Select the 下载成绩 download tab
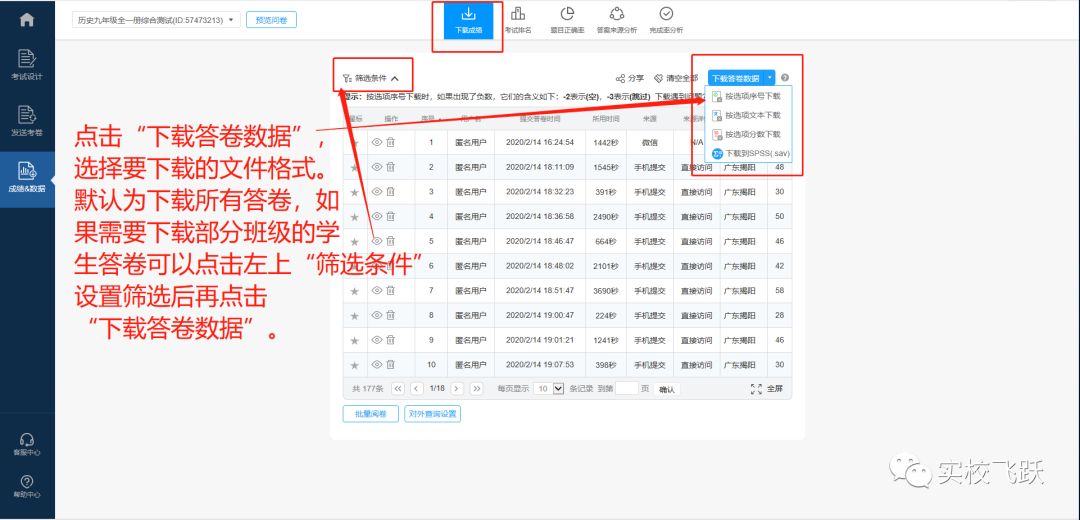The image size is (1080, 520). click(x=468, y=21)
